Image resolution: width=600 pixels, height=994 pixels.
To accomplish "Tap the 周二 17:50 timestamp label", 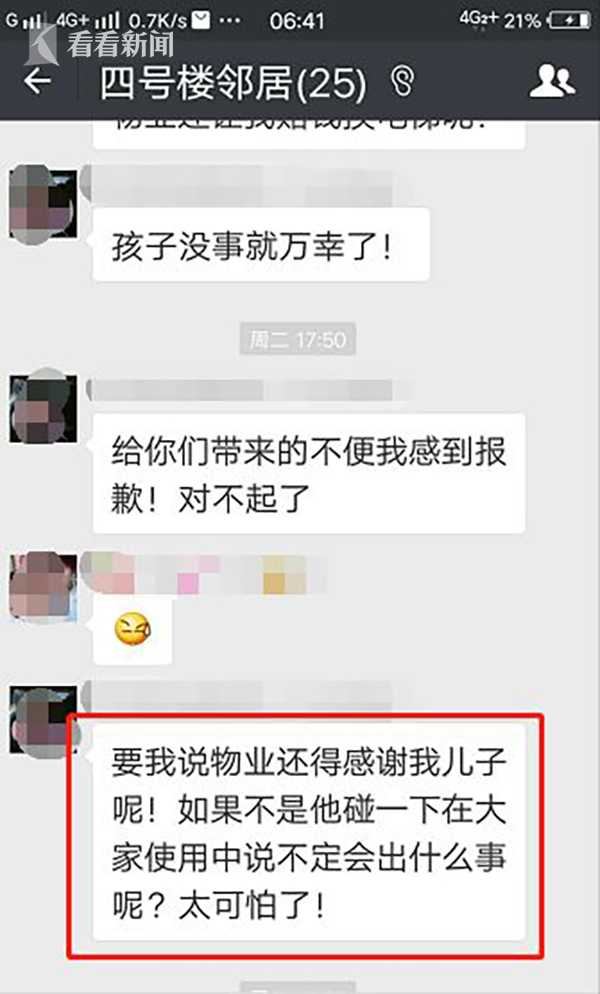I will tap(297, 340).
